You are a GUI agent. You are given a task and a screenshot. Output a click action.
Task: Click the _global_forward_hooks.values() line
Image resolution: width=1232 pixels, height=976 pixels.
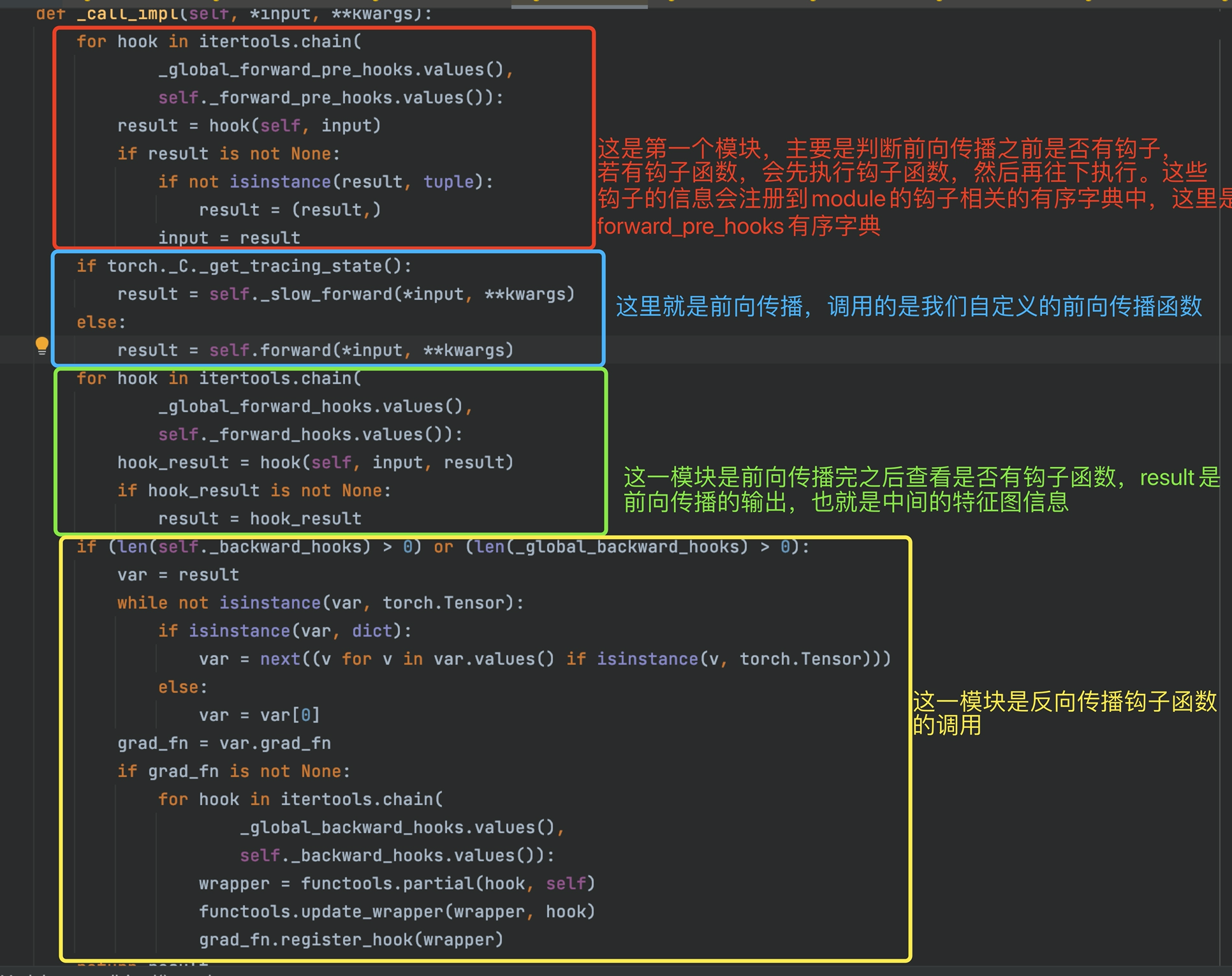[x=314, y=406]
